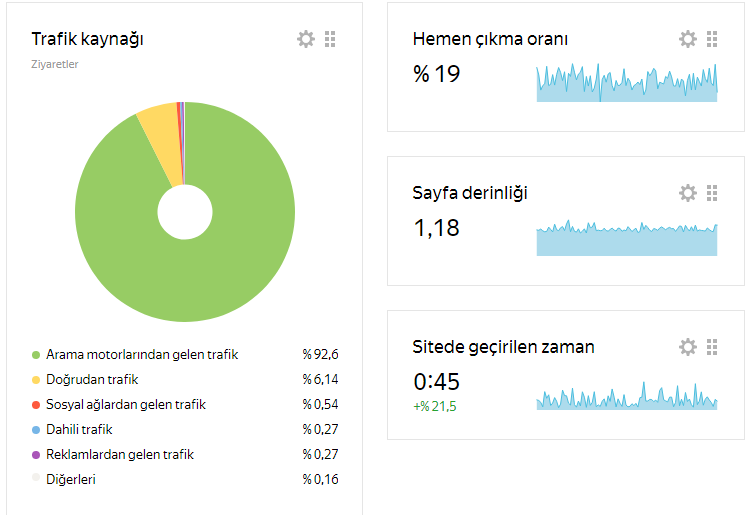Select Arama motorlarından gelen trafik legend label
Screen dimensions: 746x515
coord(142,355)
